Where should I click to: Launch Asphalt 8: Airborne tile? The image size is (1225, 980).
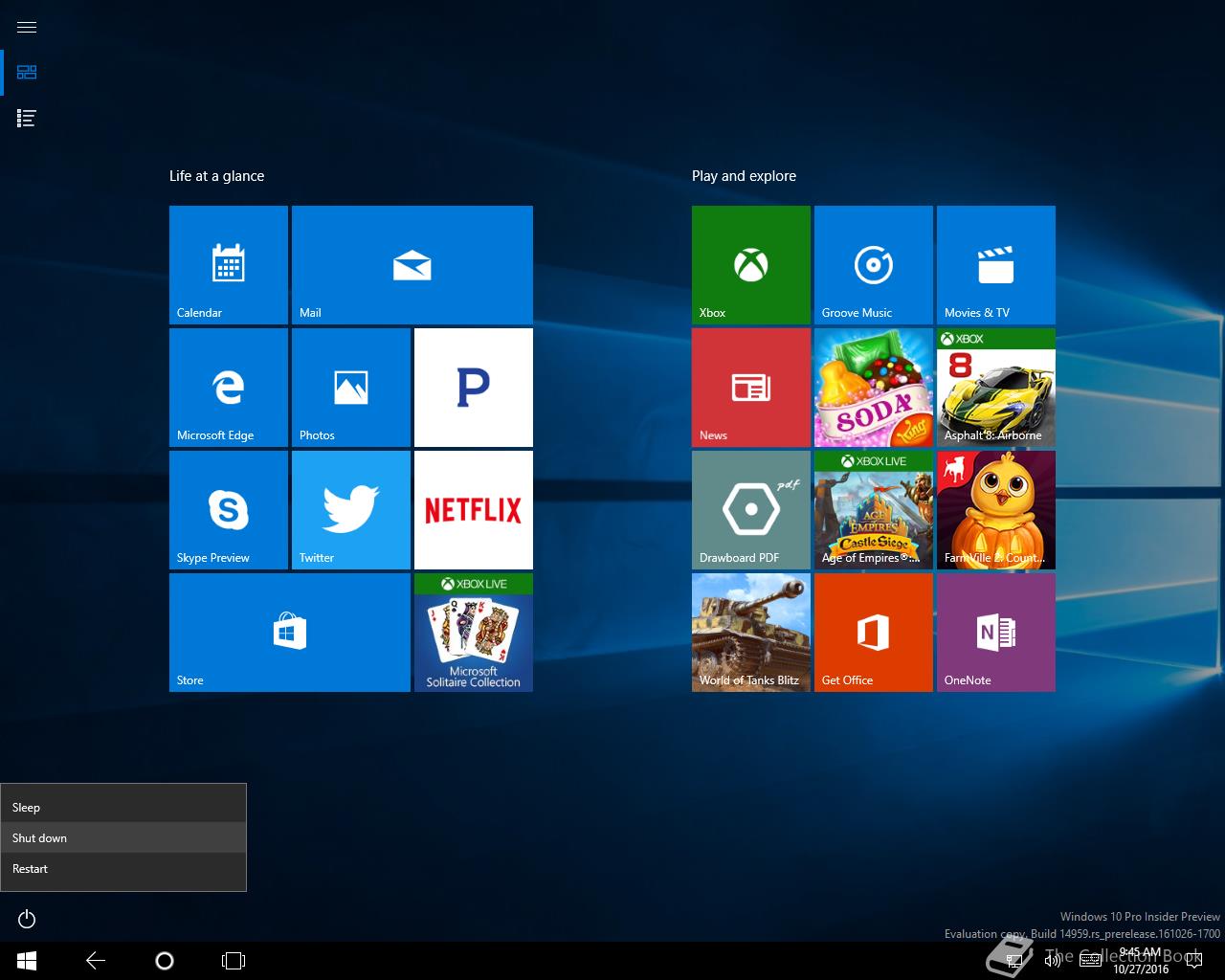point(996,388)
